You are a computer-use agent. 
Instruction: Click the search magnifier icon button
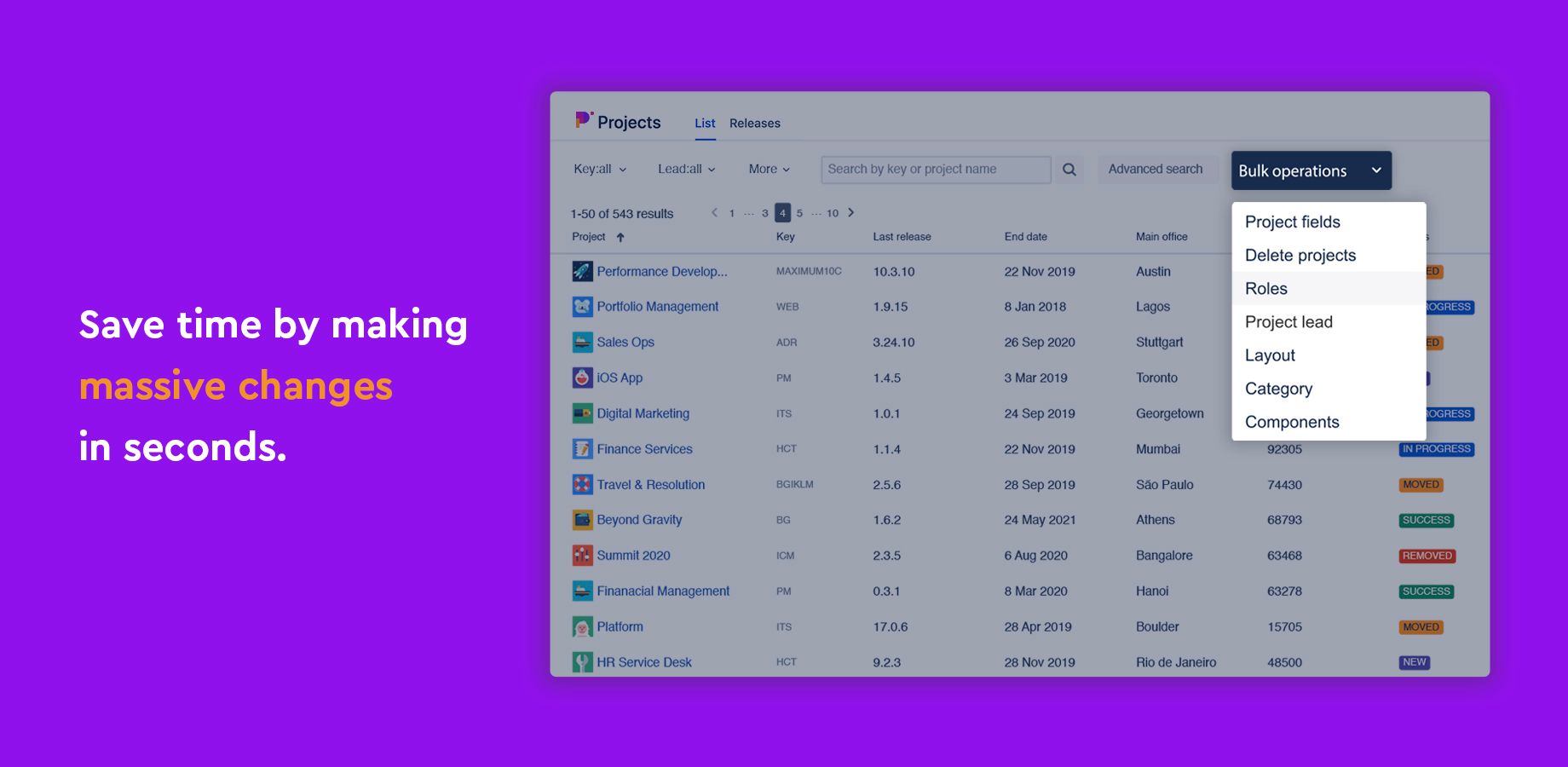[1069, 170]
